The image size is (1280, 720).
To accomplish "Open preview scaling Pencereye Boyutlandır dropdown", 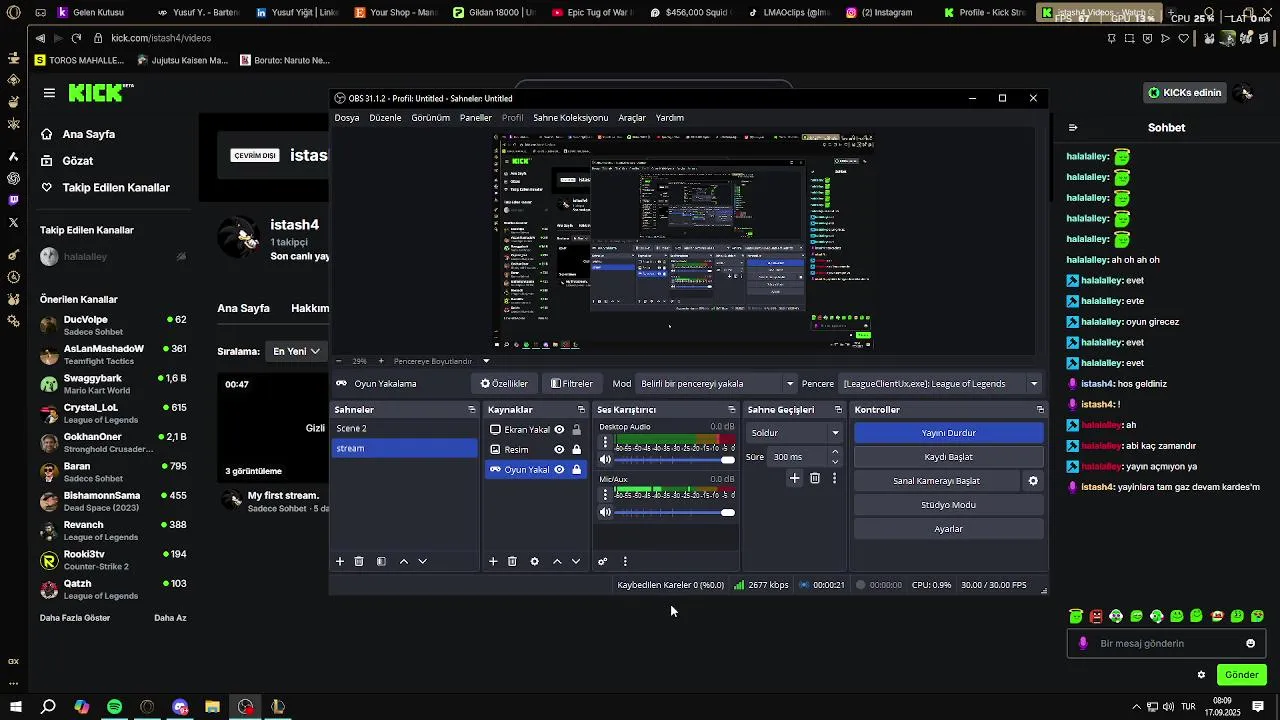I will click(440, 361).
